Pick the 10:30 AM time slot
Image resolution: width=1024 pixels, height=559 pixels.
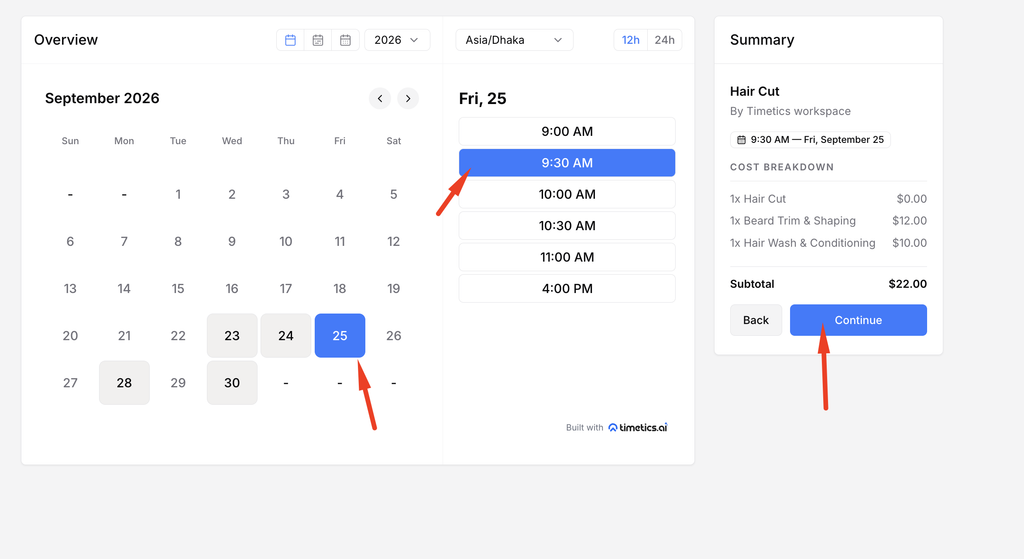(x=567, y=226)
